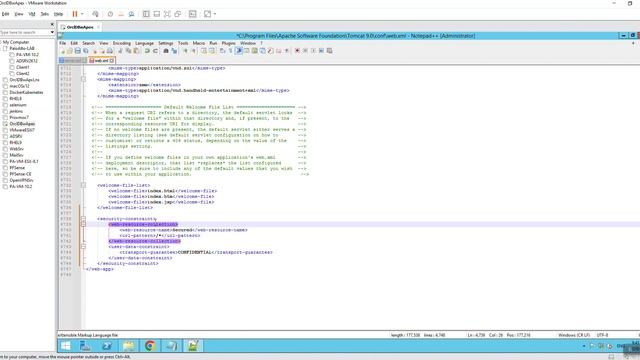The width and height of the screenshot is (640, 360).
Task: Switch to the web.xml tab
Action: click(101, 60)
